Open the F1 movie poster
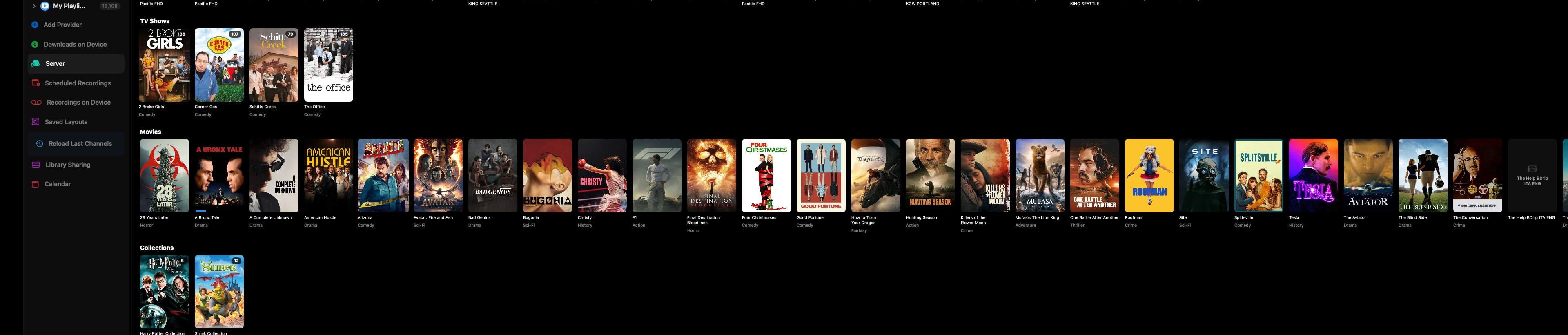This screenshot has width=1568, height=335. (657, 175)
